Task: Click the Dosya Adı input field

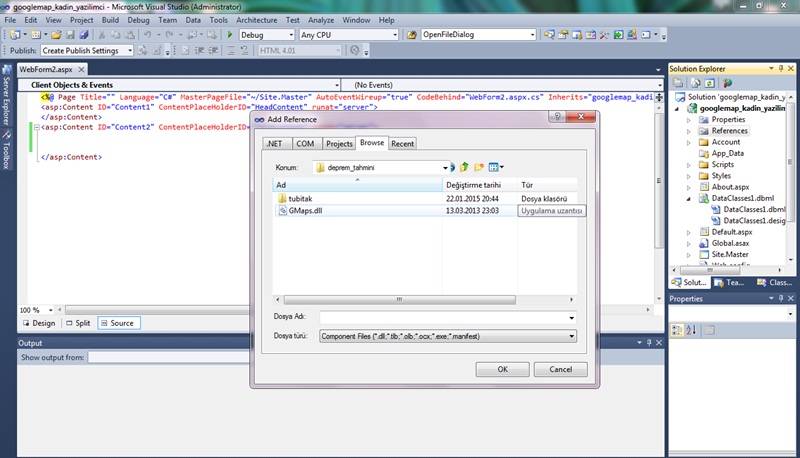Action: 448,317
